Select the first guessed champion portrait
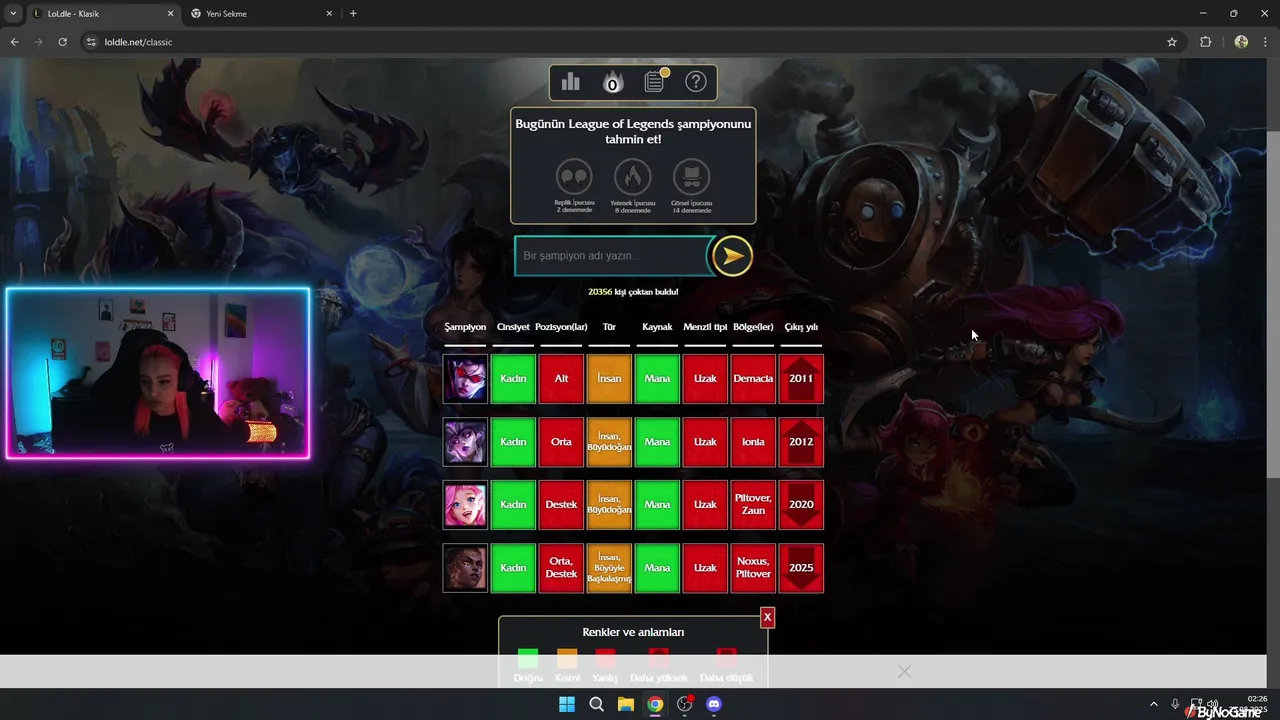 [x=465, y=379]
